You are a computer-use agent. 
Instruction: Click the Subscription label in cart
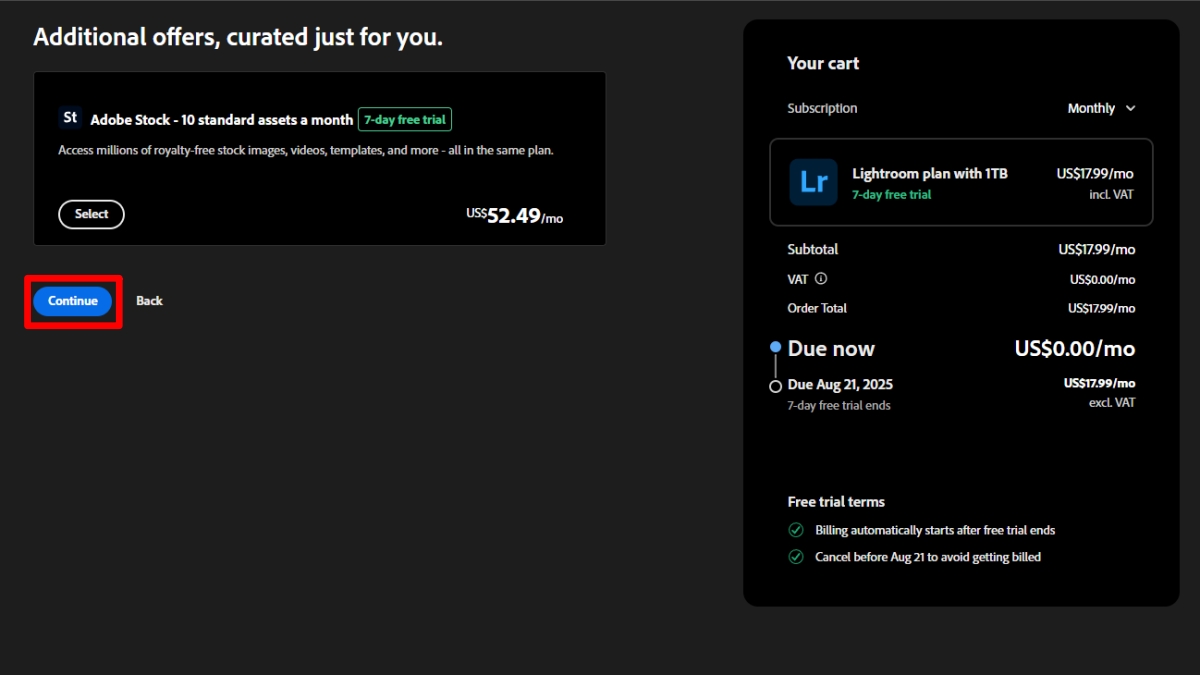[x=822, y=108]
